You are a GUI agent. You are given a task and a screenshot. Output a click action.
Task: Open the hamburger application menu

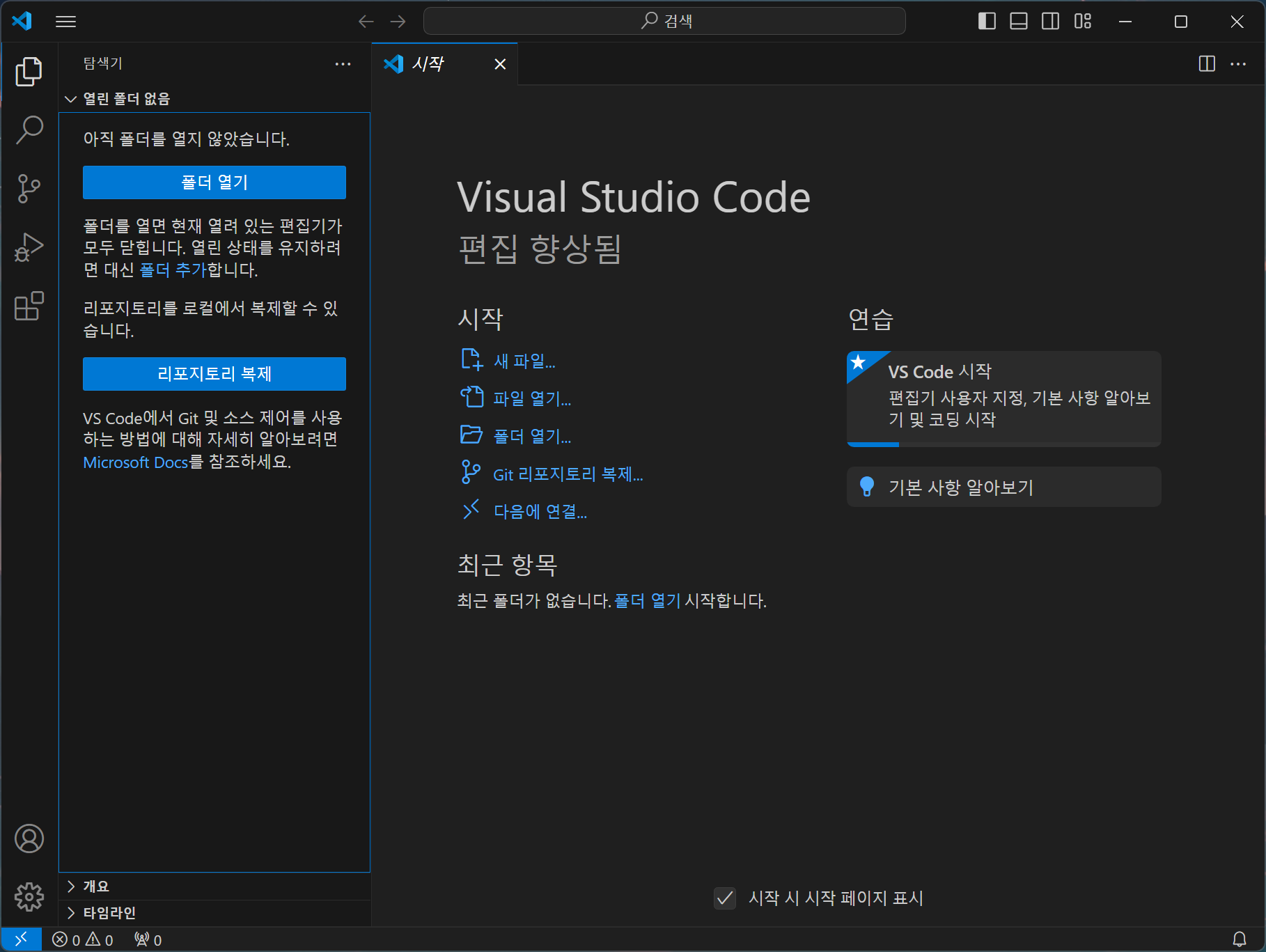point(65,22)
